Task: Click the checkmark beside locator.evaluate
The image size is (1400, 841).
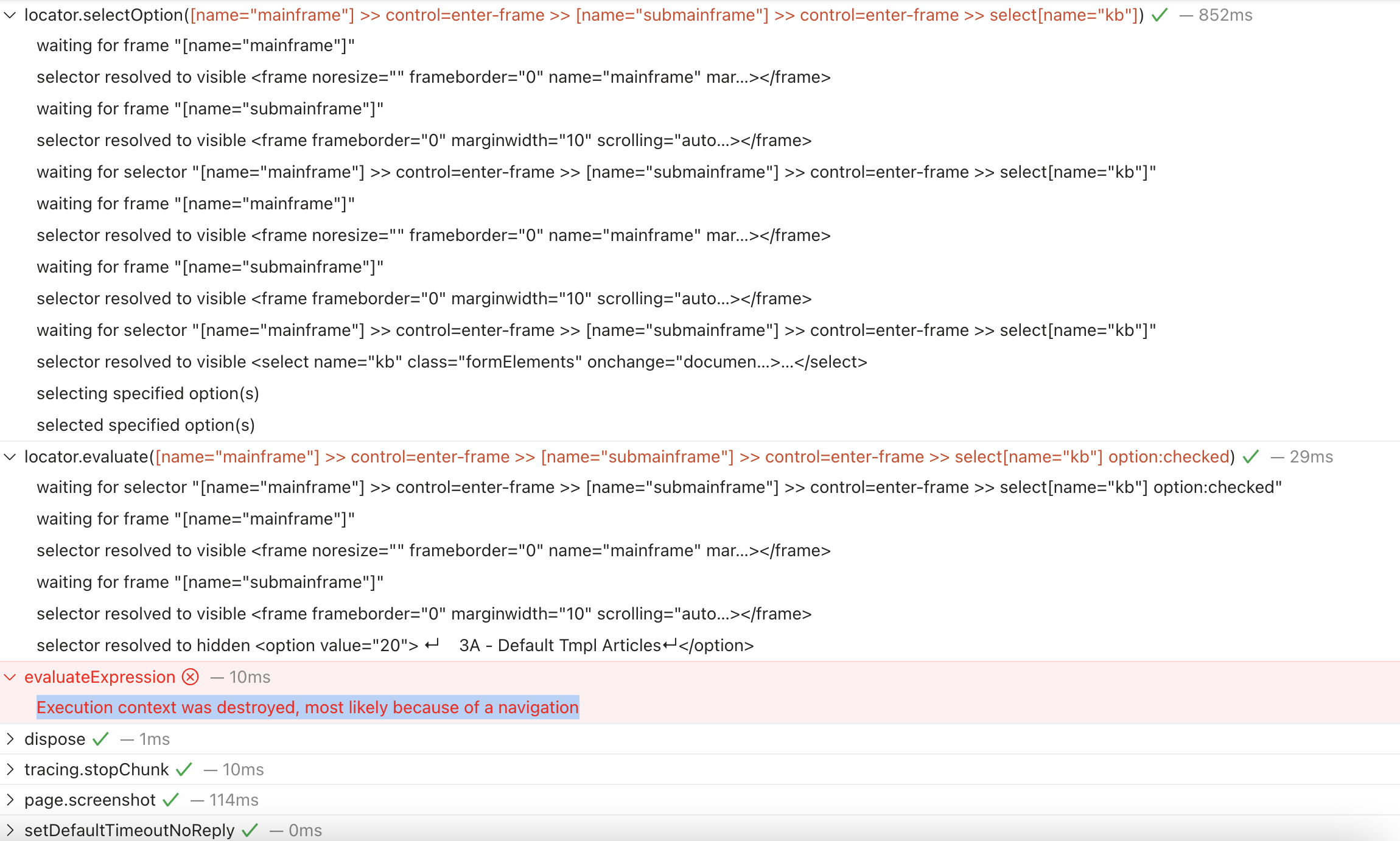Action: pyautogui.click(x=1250, y=456)
